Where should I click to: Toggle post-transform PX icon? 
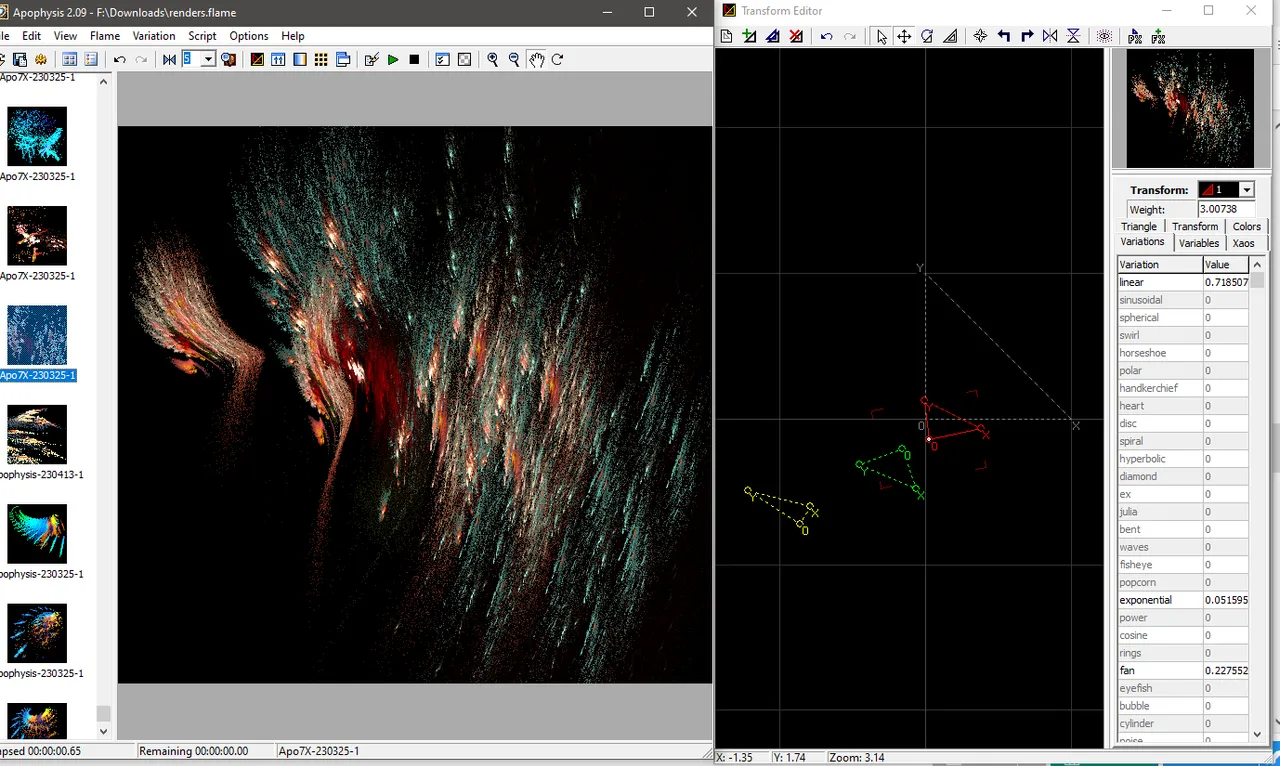1135,37
